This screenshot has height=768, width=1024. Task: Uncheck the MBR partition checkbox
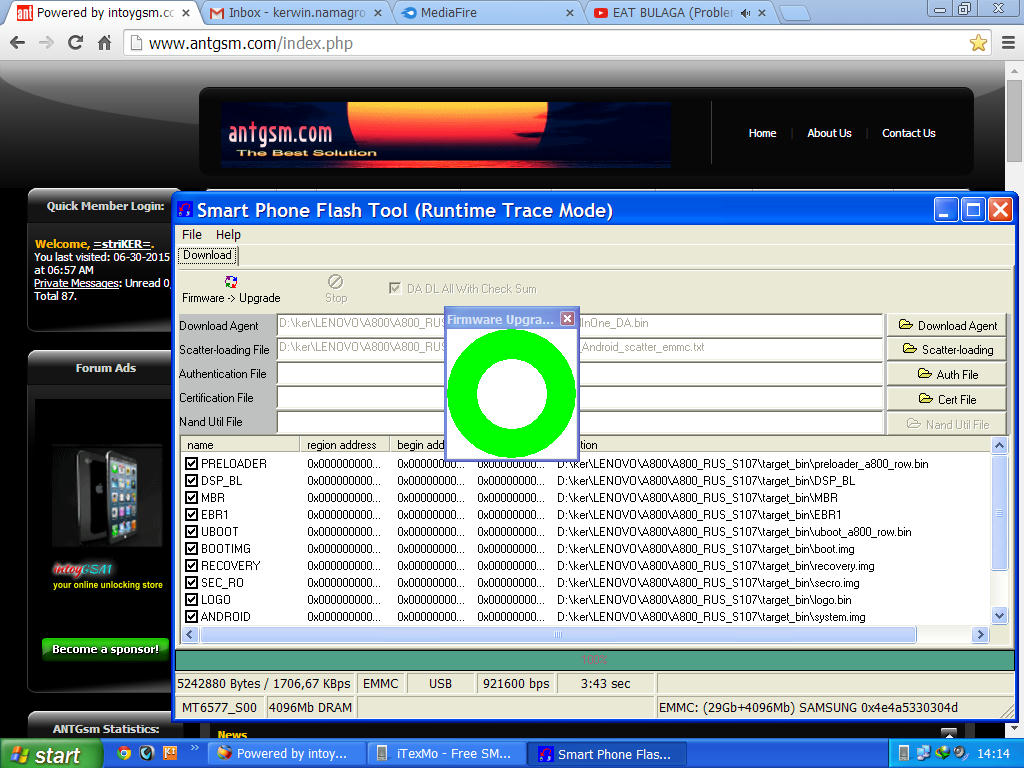(x=191, y=498)
